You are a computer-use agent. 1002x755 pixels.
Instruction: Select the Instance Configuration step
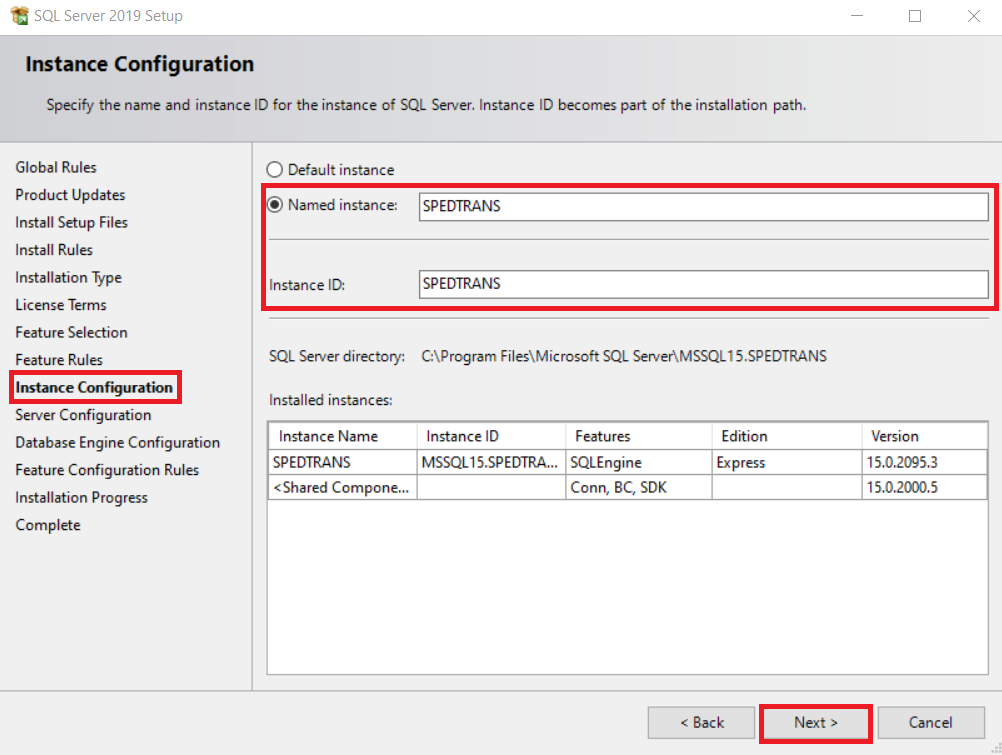[94, 387]
